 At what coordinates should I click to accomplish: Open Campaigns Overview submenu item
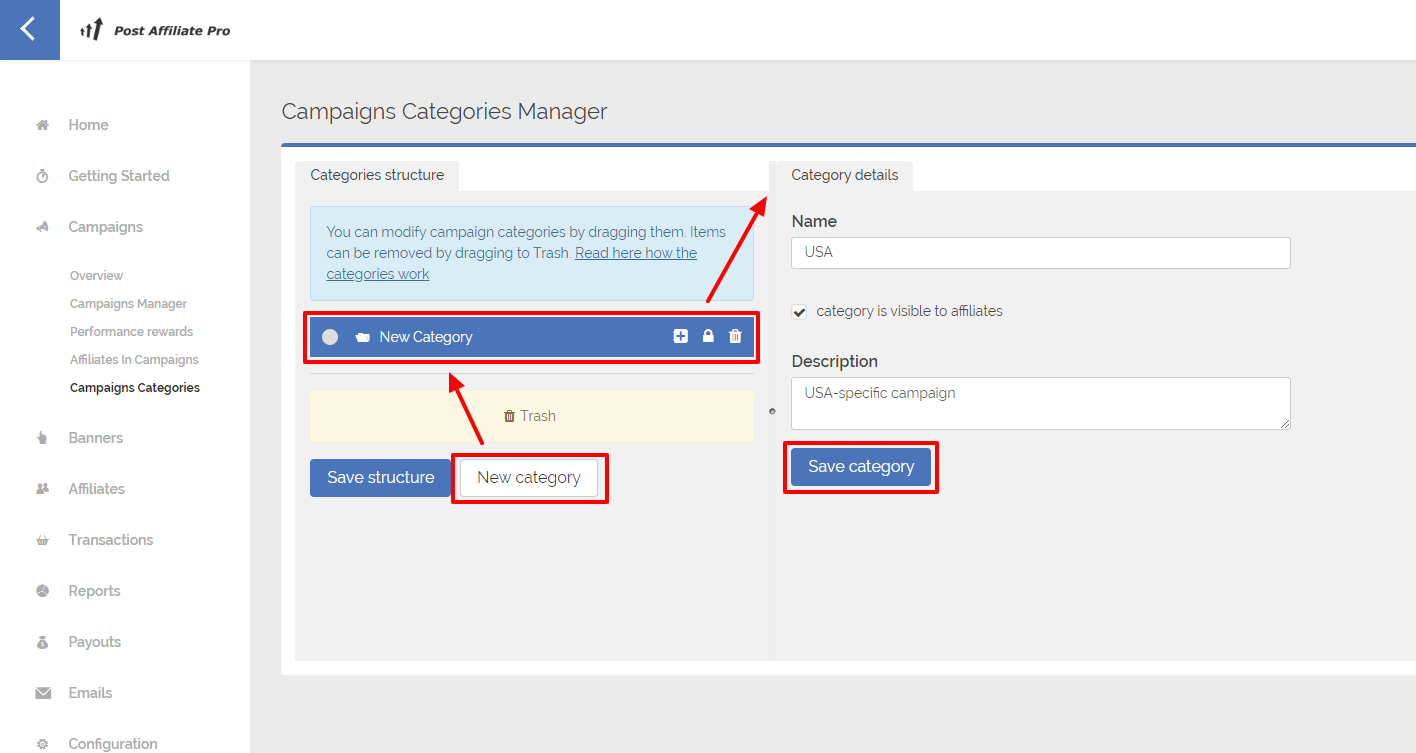97,276
